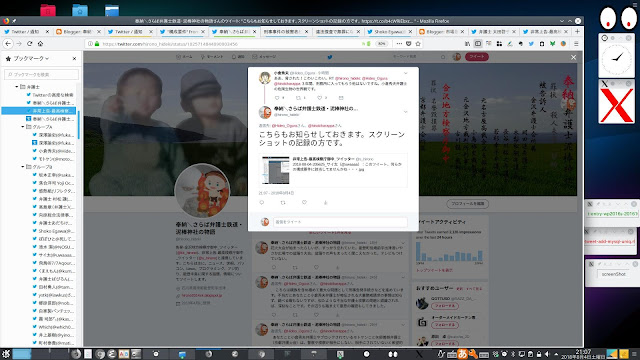Collapse the グループB bookmark folder
This screenshot has height=360, width=640.
22,167
